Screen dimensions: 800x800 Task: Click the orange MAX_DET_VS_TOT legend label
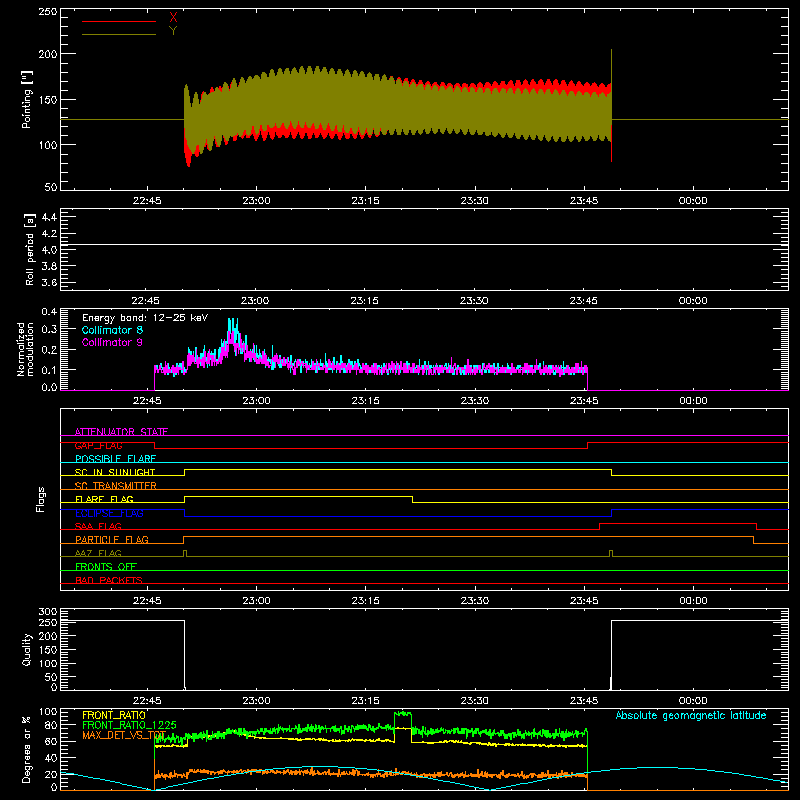coord(124,735)
